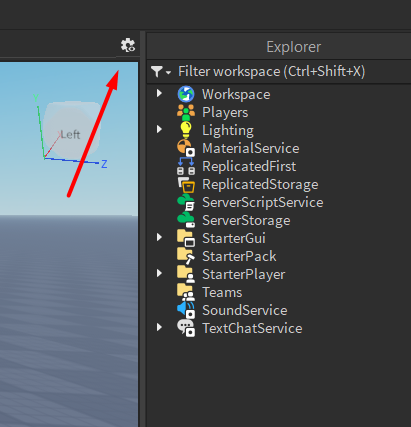This screenshot has height=427, width=411.
Task: Expand the Lighting tree node
Action: pyautogui.click(x=159, y=129)
